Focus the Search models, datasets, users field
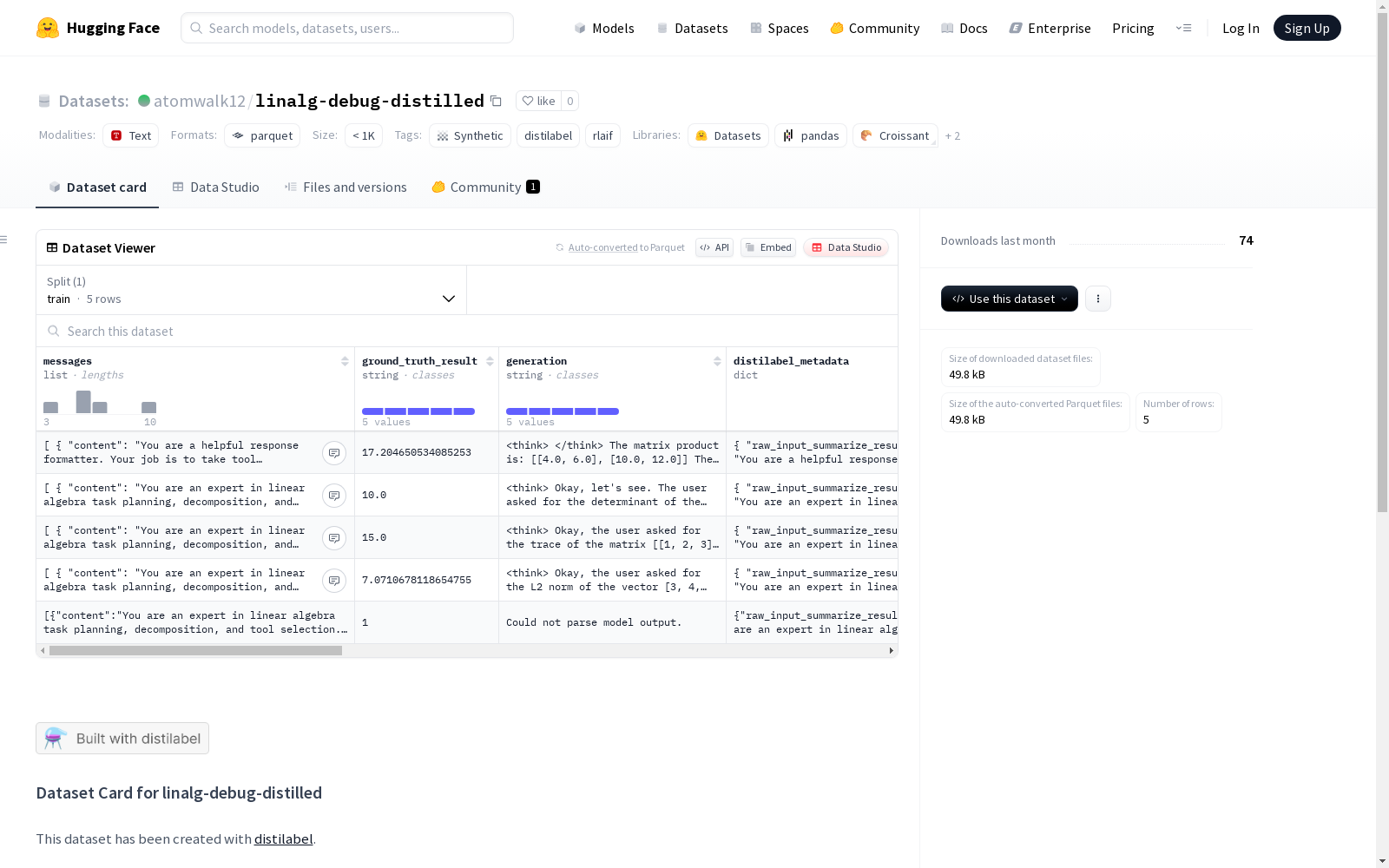Screen dimensions: 1389x868 (347, 28)
